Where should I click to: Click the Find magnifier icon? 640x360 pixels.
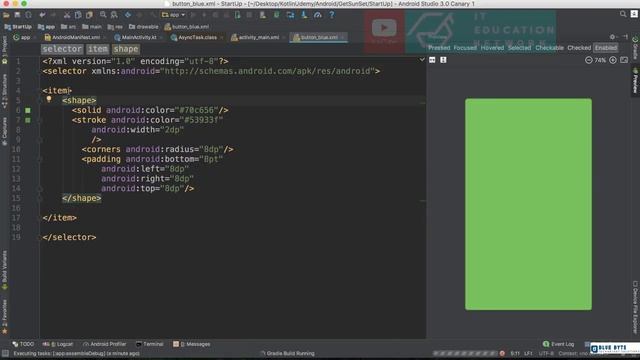pos(103,15)
